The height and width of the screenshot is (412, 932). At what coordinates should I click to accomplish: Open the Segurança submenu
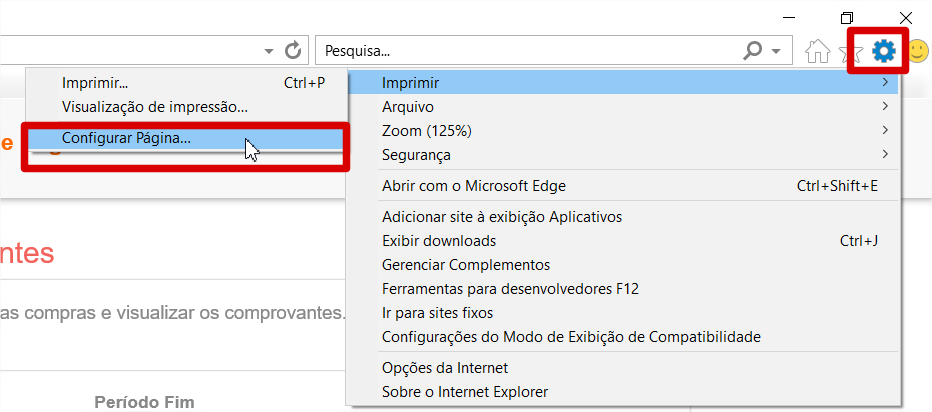pyautogui.click(x=623, y=155)
